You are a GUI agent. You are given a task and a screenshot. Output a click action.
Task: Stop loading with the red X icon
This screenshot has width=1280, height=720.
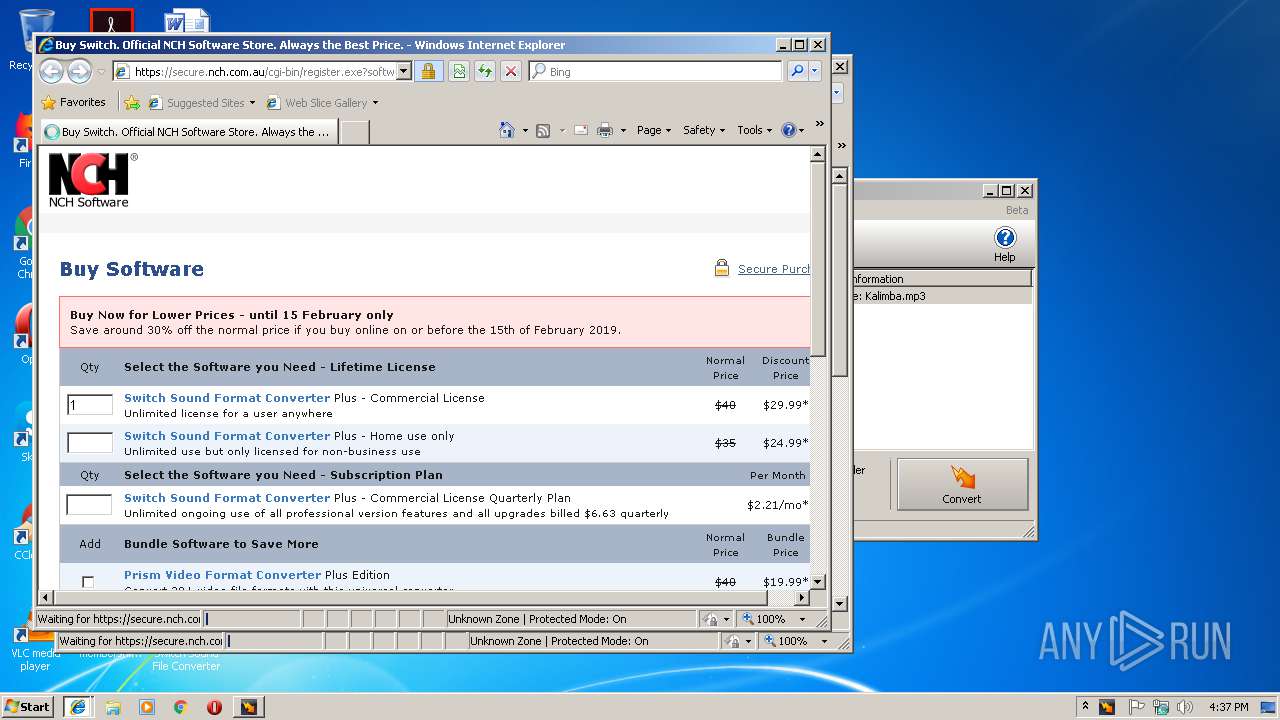pyautogui.click(x=511, y=71)
